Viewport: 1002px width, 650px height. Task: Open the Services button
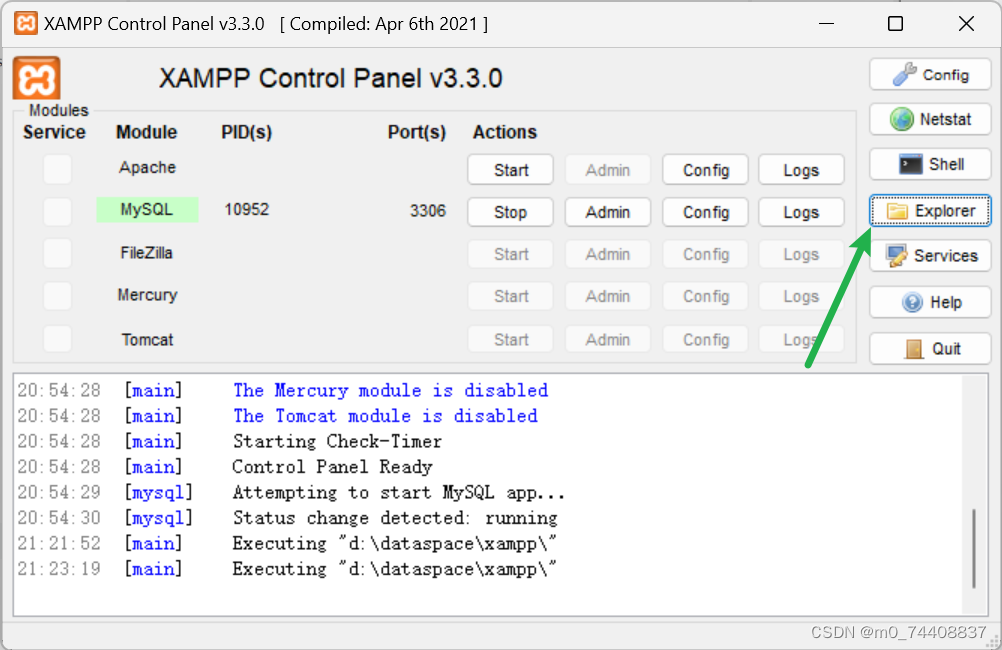[930, 256]
